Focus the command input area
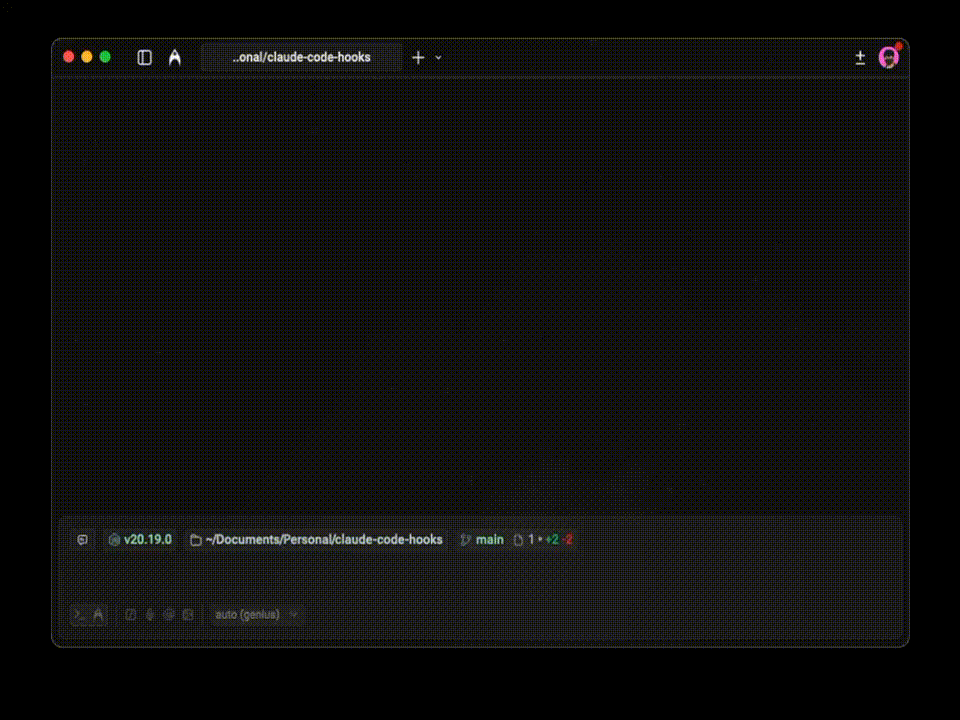 click(481, 576)
